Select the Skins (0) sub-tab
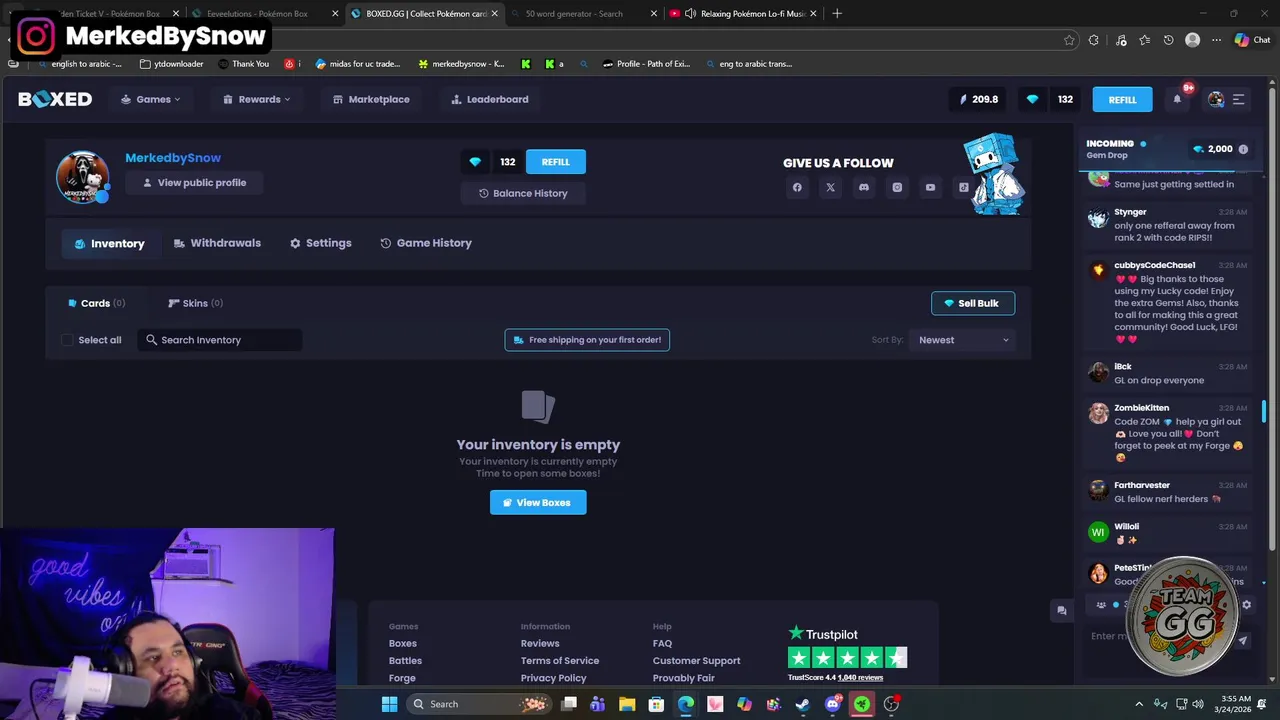The width and height of the screenshot is (1280, 720). (x=195, y=303)
